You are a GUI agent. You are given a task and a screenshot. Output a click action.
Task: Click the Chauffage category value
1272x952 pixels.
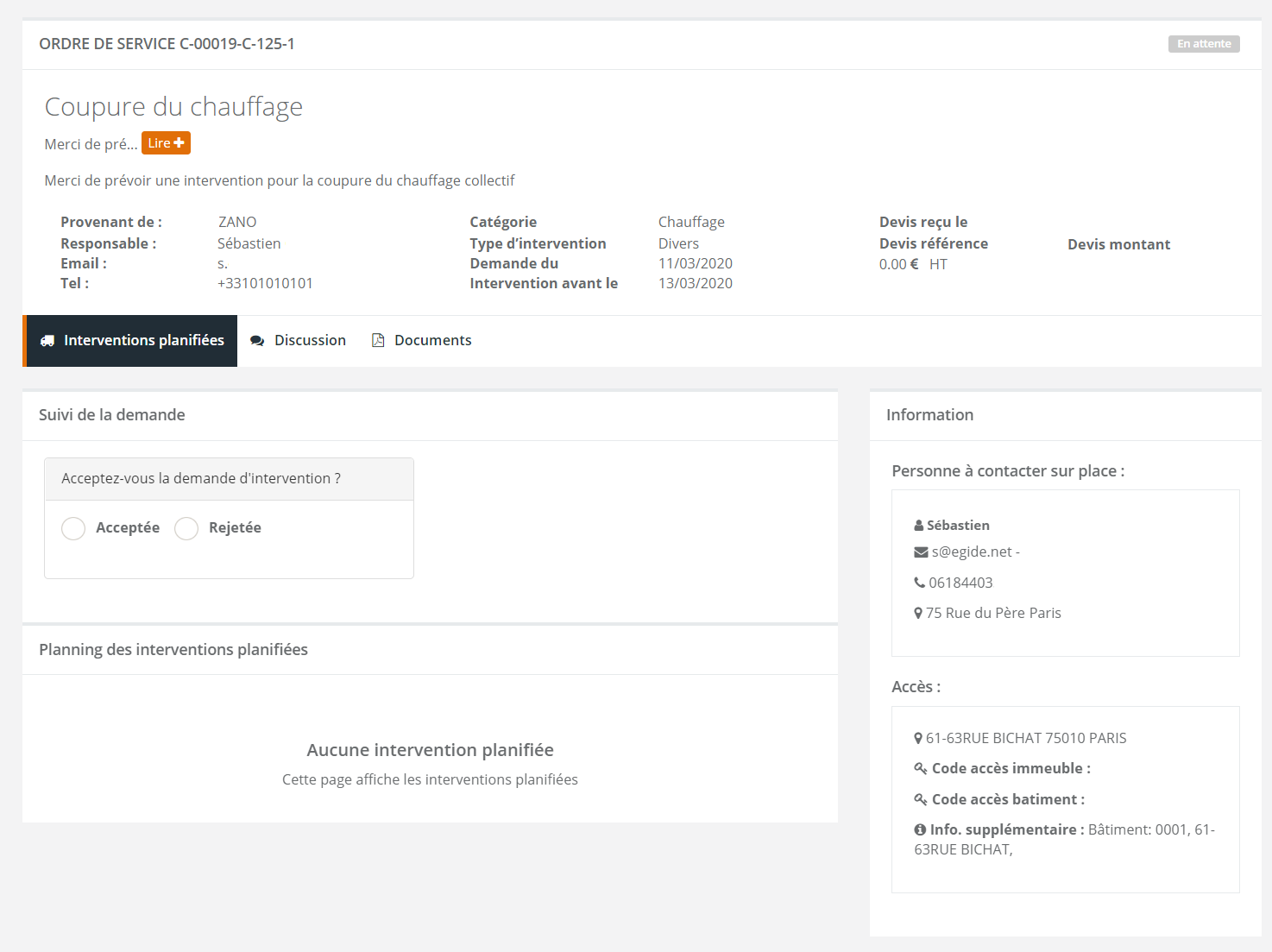click(x=691, y=222)
